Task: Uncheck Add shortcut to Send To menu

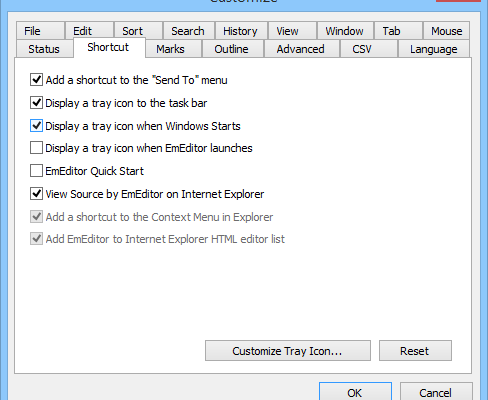Action: click(36, 80)
